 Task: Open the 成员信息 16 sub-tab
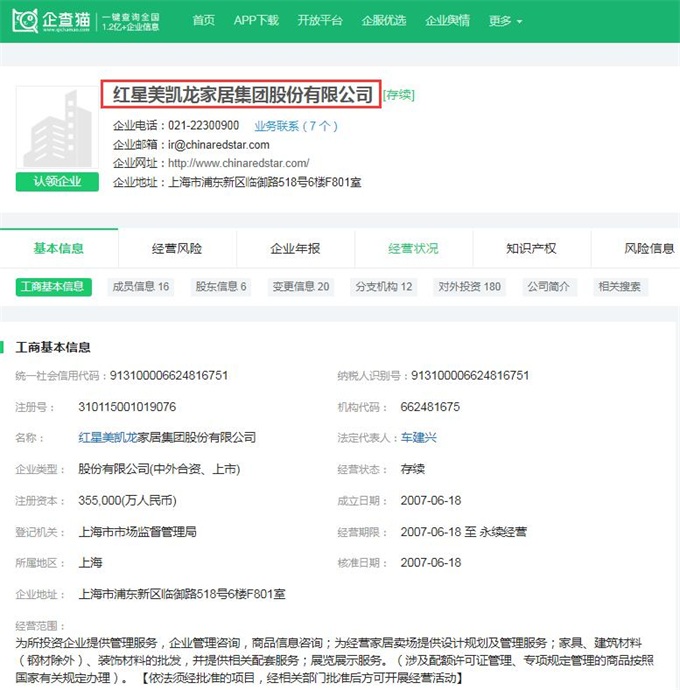[x=141, y=287]
